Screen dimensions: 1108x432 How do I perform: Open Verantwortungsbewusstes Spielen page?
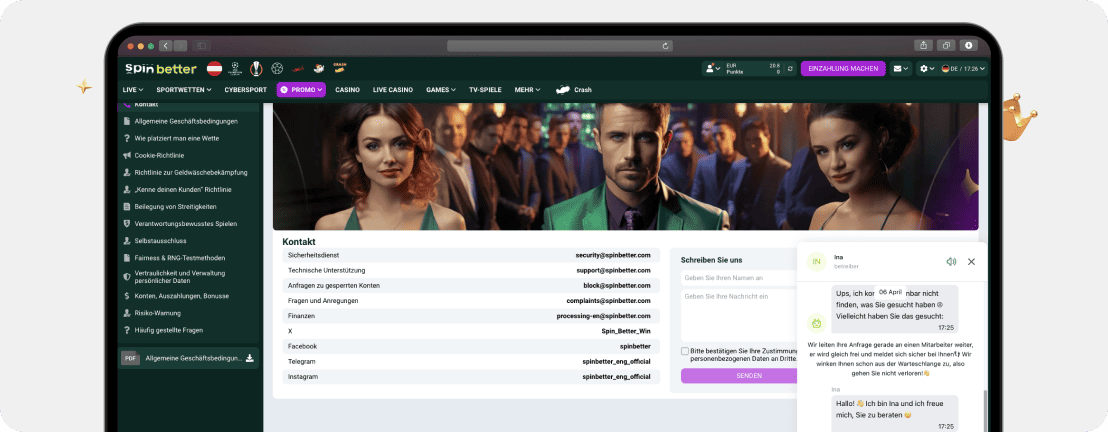tap(186, 224)
